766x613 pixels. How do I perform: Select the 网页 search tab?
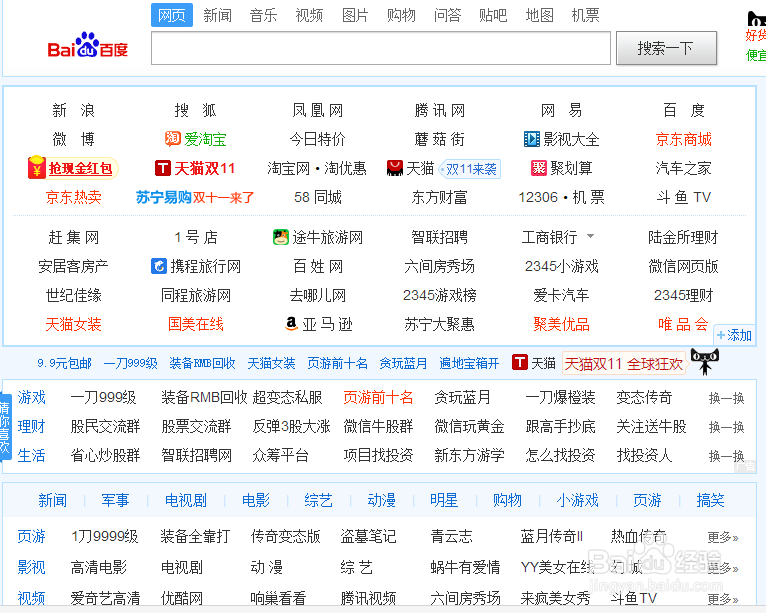pos(172,15)
